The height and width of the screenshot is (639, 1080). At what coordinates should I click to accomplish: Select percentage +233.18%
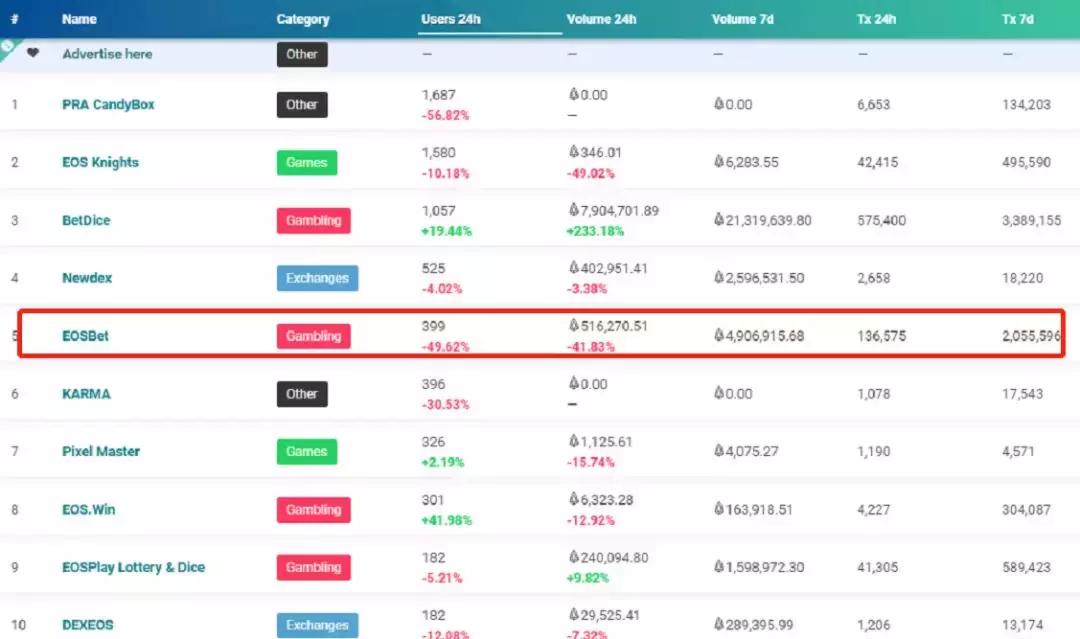point(595,231)
